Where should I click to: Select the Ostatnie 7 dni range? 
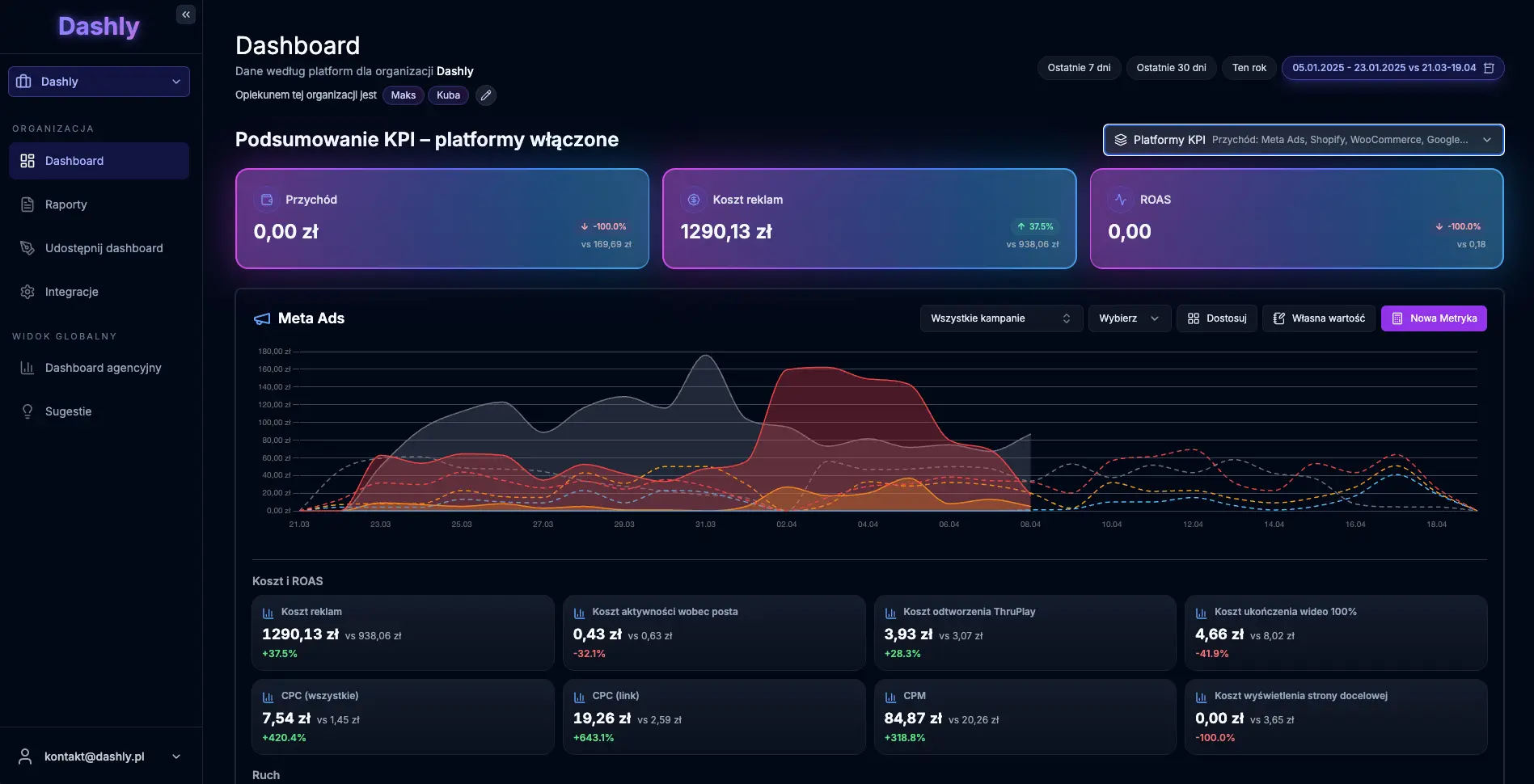(x=1079, y=68)
